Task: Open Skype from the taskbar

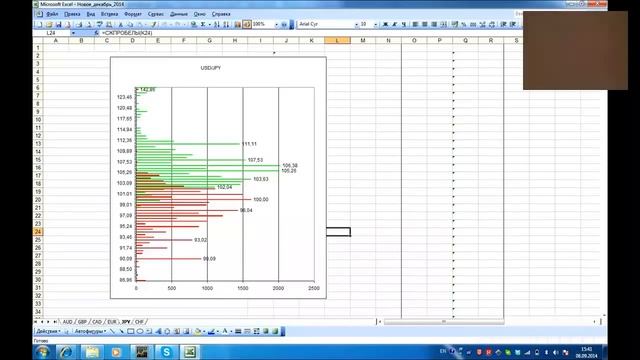Action: (166, 352)
